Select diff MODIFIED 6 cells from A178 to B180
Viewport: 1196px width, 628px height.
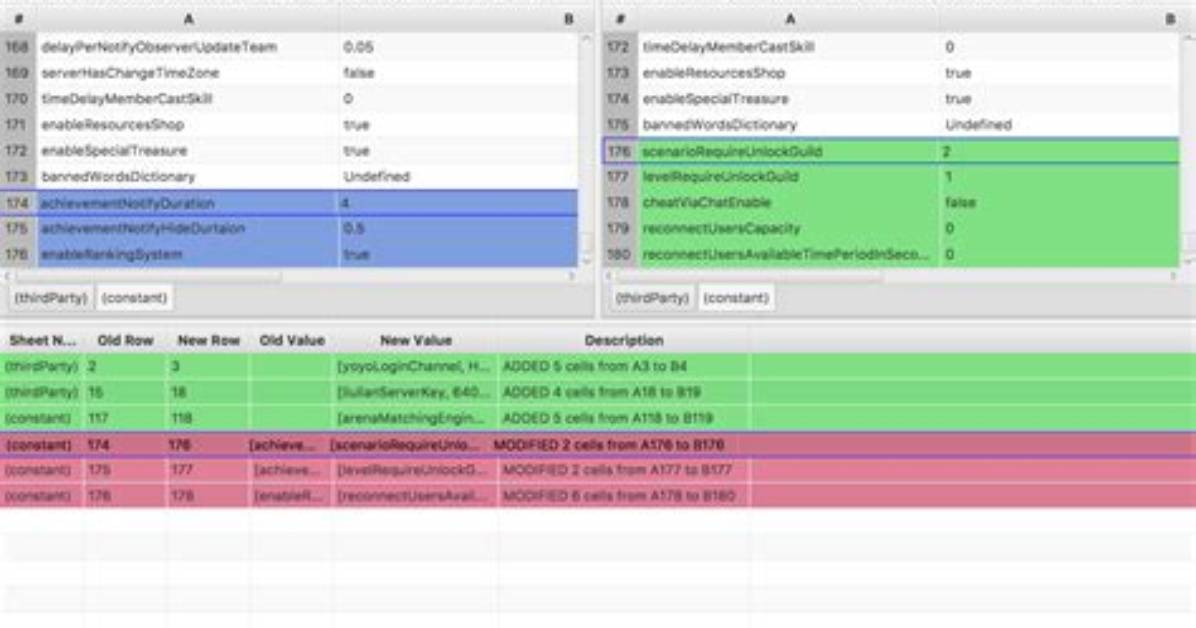[x=598, y=496]
